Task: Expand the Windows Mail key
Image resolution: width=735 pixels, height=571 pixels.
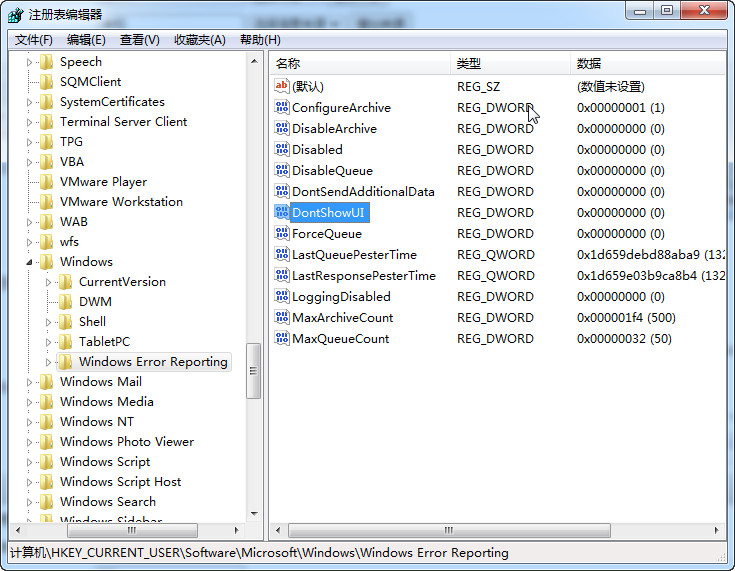Action: click(x=30, y=383)
